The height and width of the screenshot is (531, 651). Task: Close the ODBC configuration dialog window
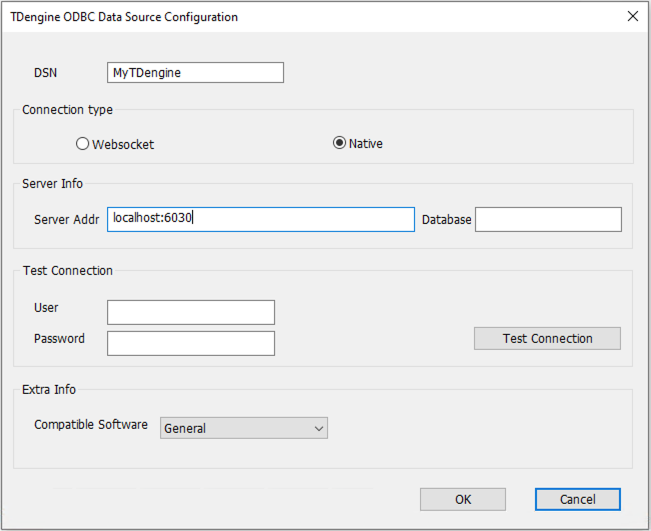click(x=631, y=17)
